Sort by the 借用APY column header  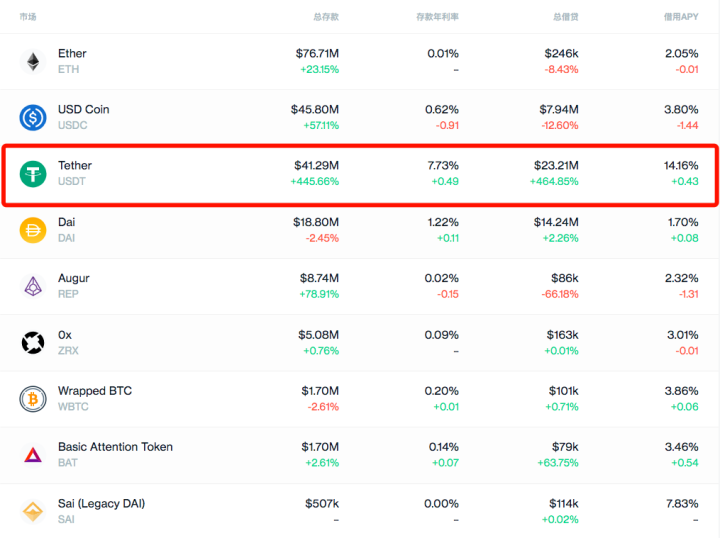680,17
